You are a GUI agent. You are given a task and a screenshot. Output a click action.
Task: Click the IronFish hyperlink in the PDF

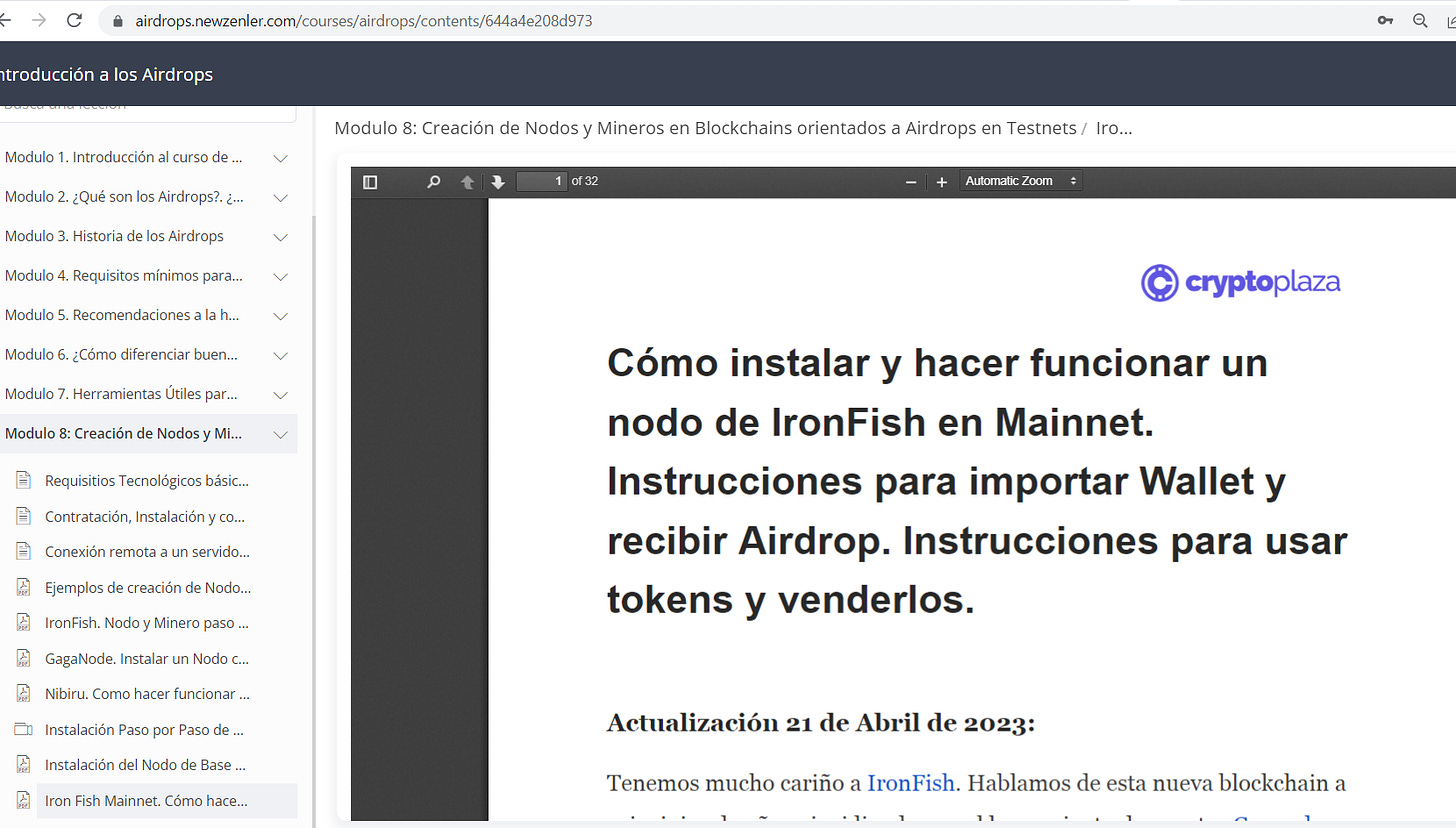click(910, 782)
